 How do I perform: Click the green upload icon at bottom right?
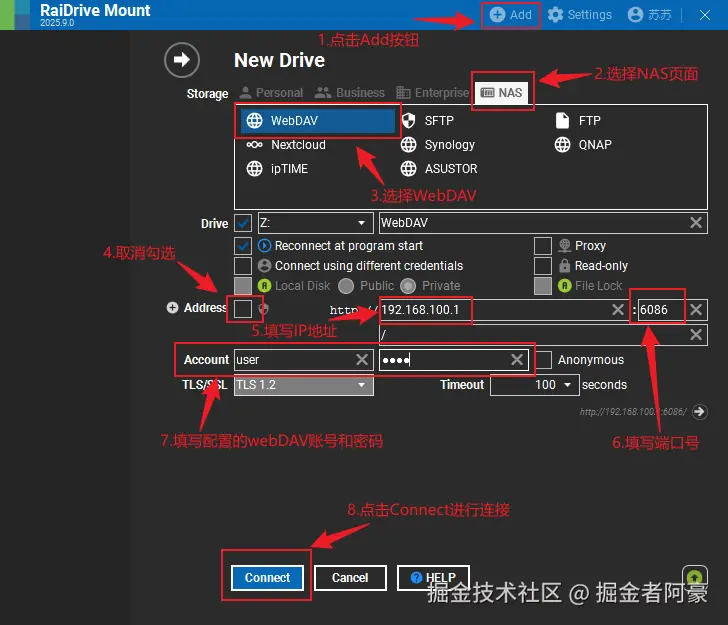[695, 577]
